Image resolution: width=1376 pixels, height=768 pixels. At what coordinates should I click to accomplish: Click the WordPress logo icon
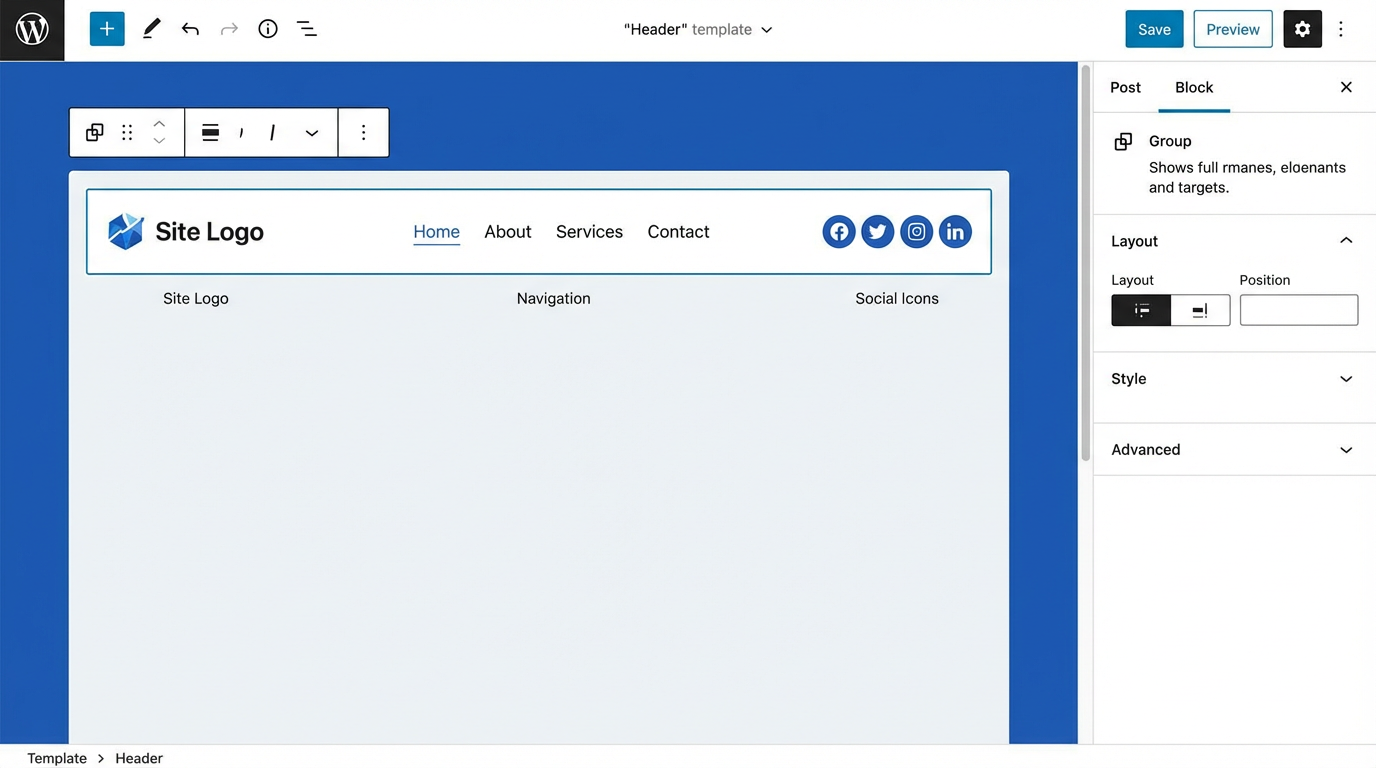(31, 29)
